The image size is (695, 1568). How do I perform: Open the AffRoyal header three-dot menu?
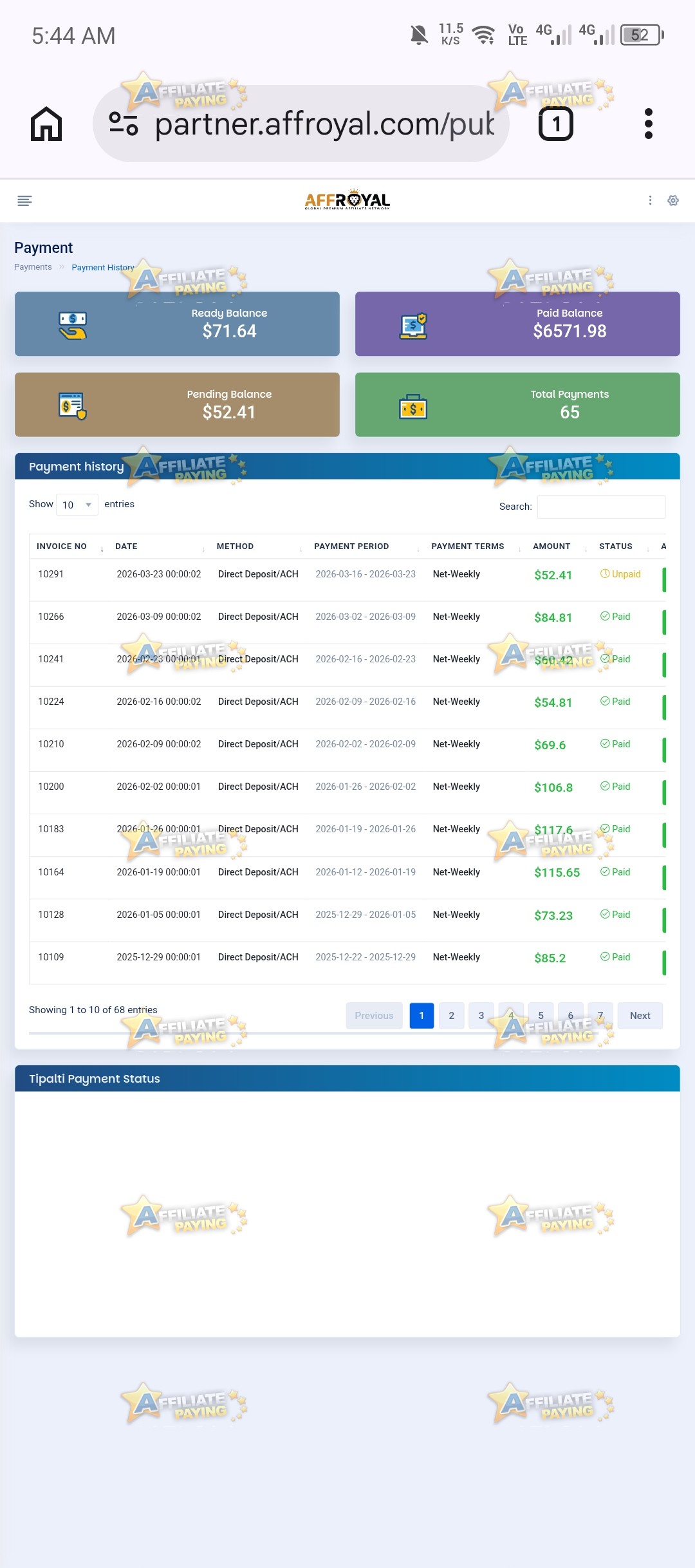point(650,200)
